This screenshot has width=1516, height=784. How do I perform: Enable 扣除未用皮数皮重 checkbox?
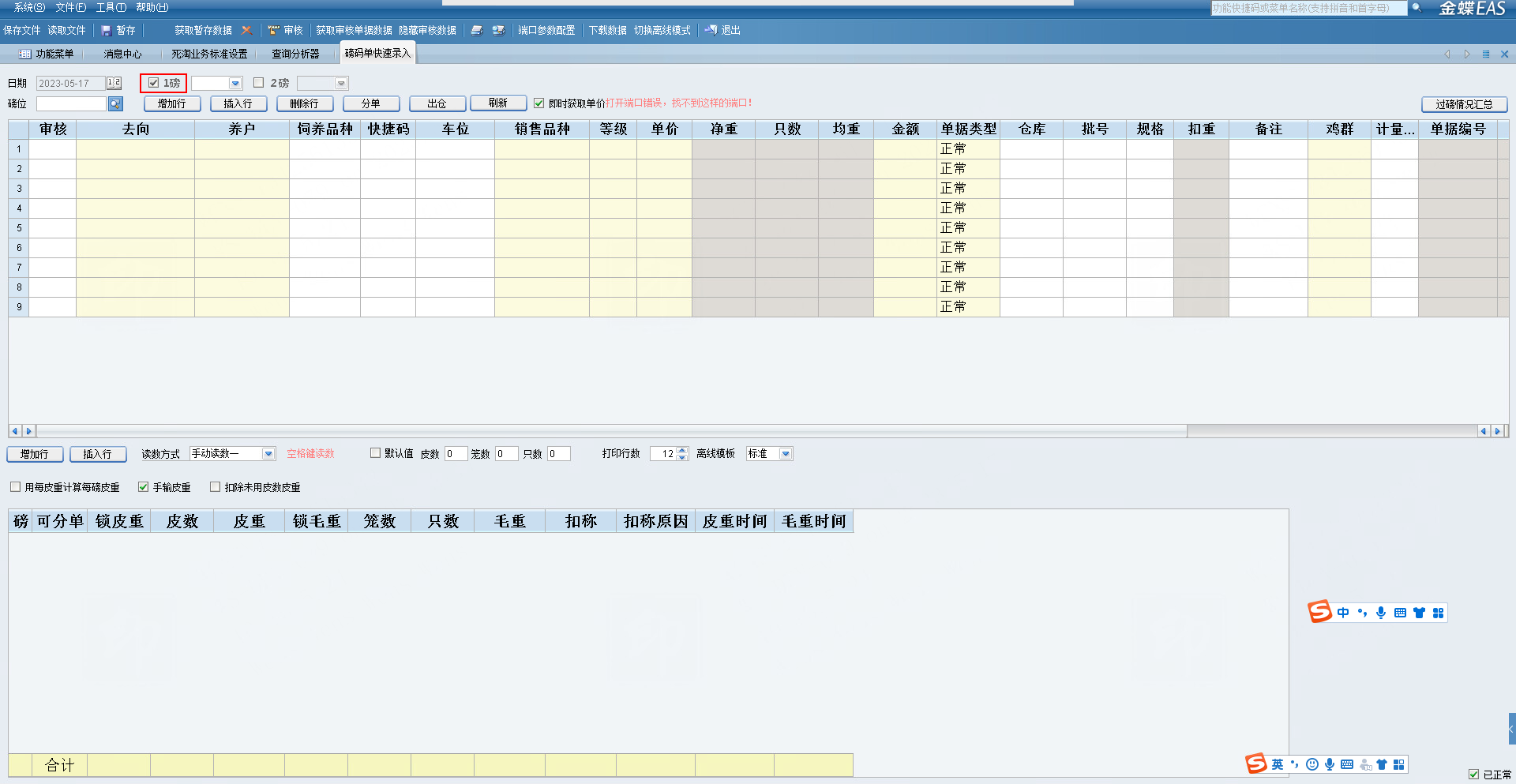(215, 487)
